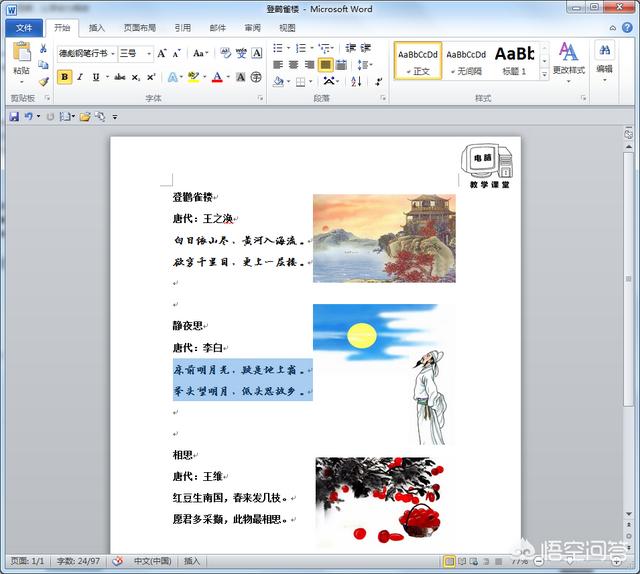Apply the 标题 1 Heading style
Screen dimensions: 640x574
coord(514,61)
